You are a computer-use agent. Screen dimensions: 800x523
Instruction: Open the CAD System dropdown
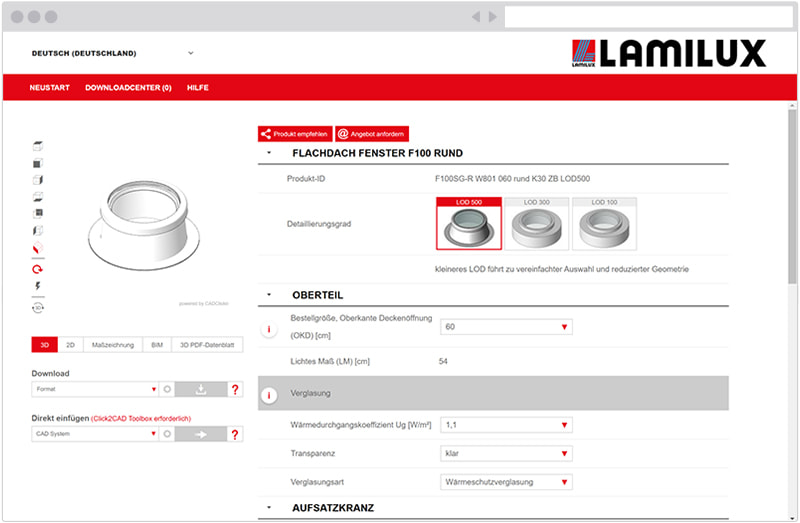tap(95, 434)
